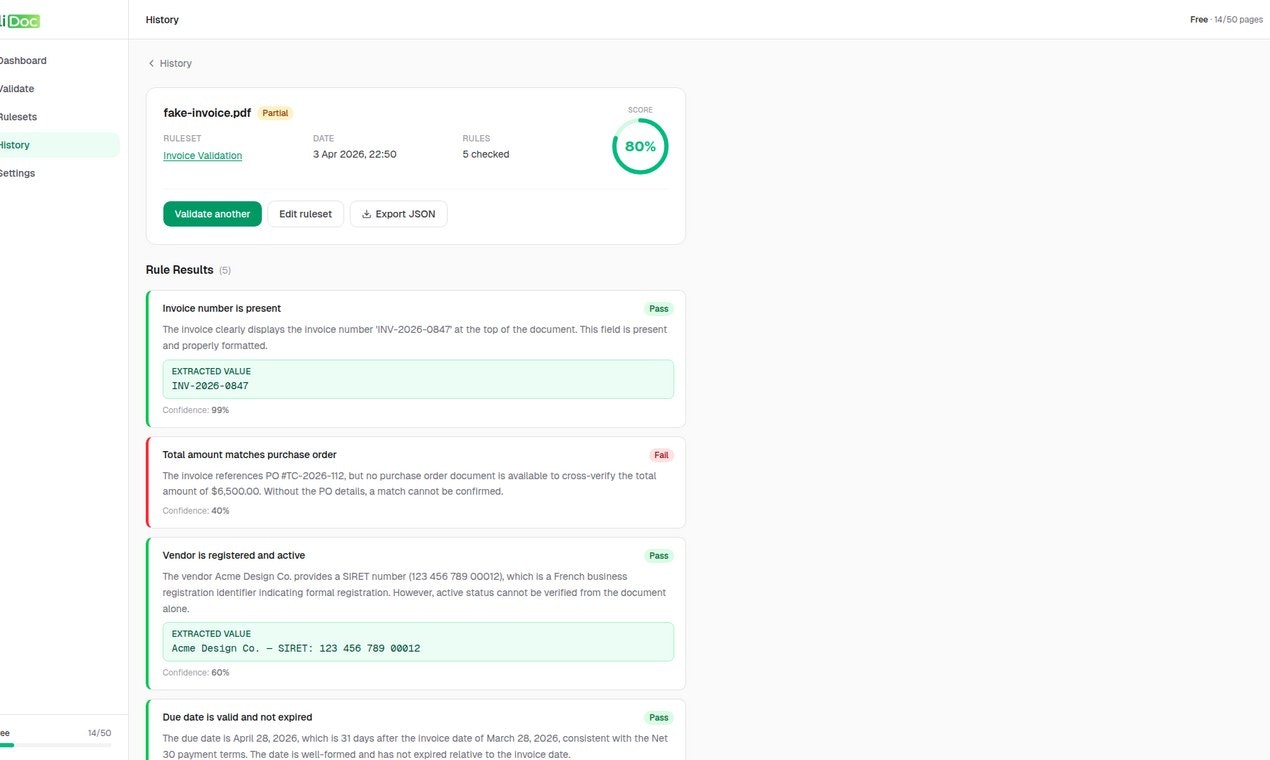This screenshot has height=760, width=1270.
Task: Click the iDoc logo
Action: 18,20
